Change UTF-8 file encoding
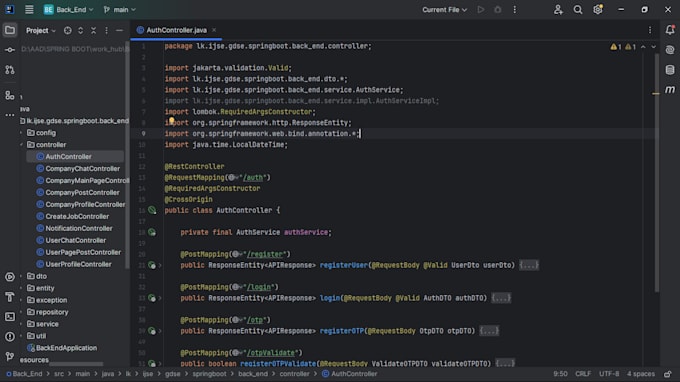 pyautogui.click(x=609, y=374)
